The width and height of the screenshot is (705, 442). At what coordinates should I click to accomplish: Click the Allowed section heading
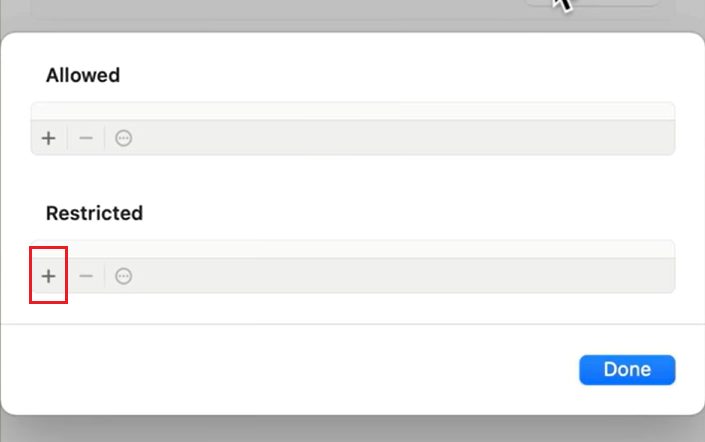point(83,75)
